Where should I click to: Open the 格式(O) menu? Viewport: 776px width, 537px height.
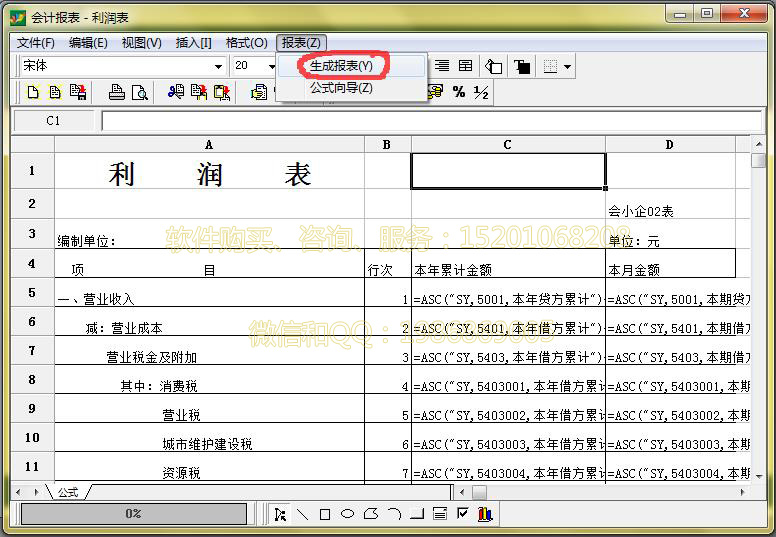pyautogui.click(x=246, y=42)
